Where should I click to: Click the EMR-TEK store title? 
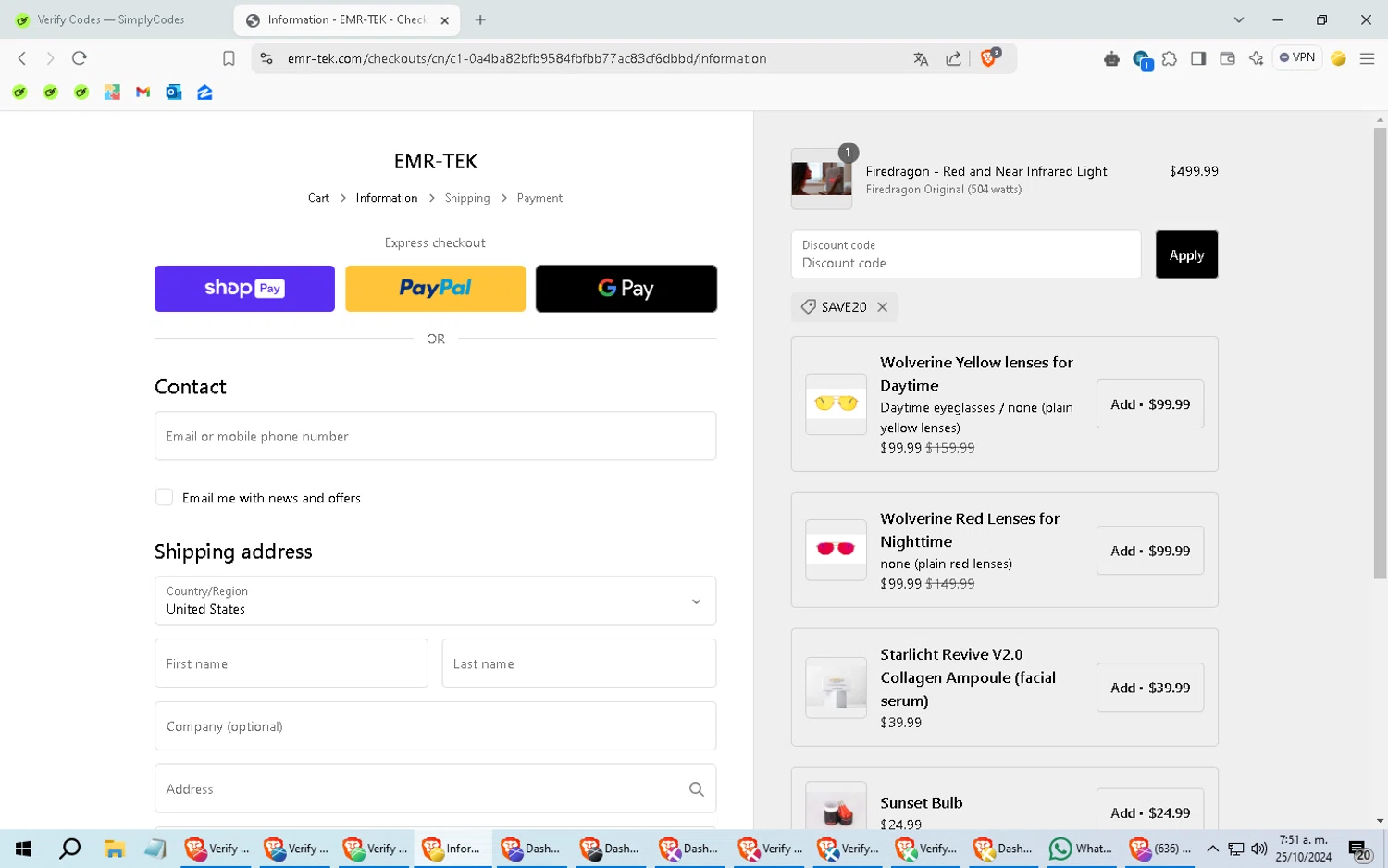tap(435, 161)
